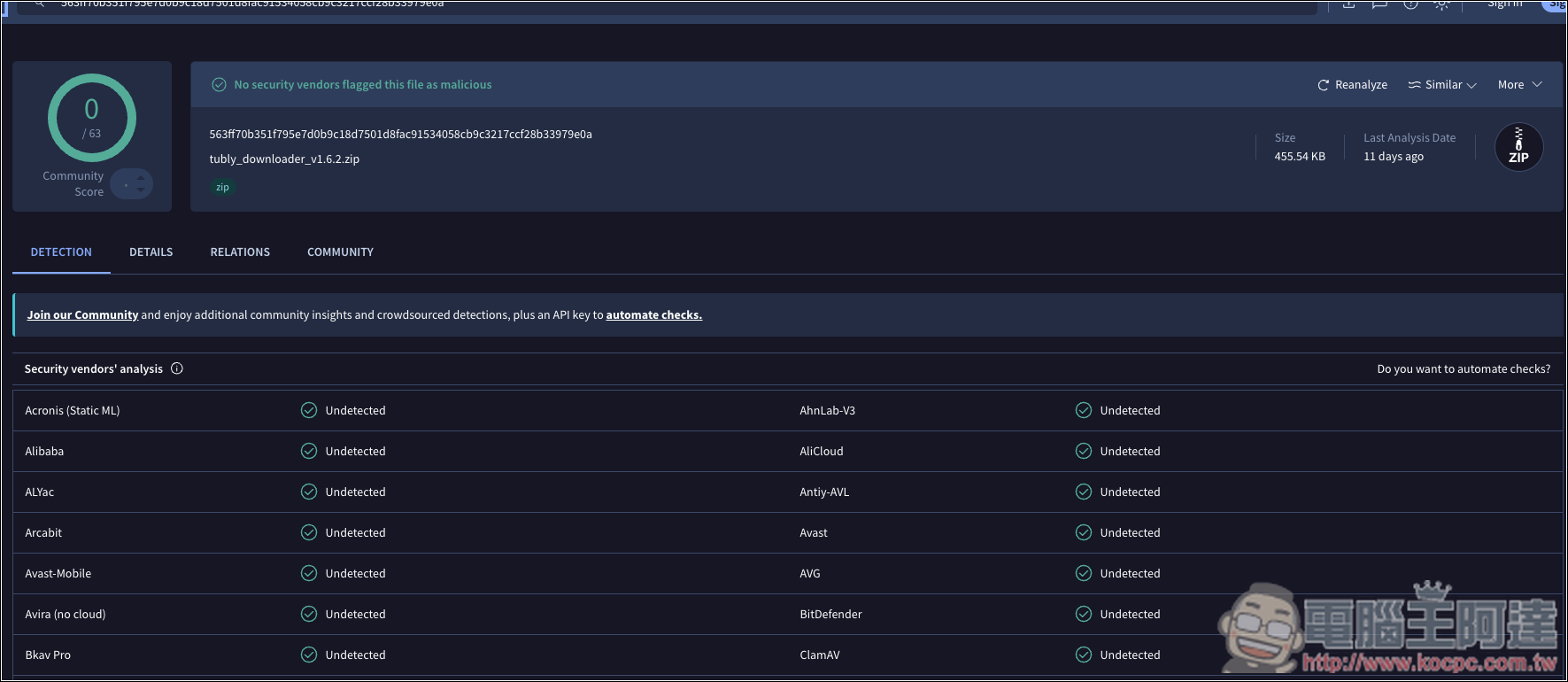The height and width of the screenshot is (682, 1568).
Task: Click the Undetected result for Acronis (Static ML)
Action: [356, 411]
